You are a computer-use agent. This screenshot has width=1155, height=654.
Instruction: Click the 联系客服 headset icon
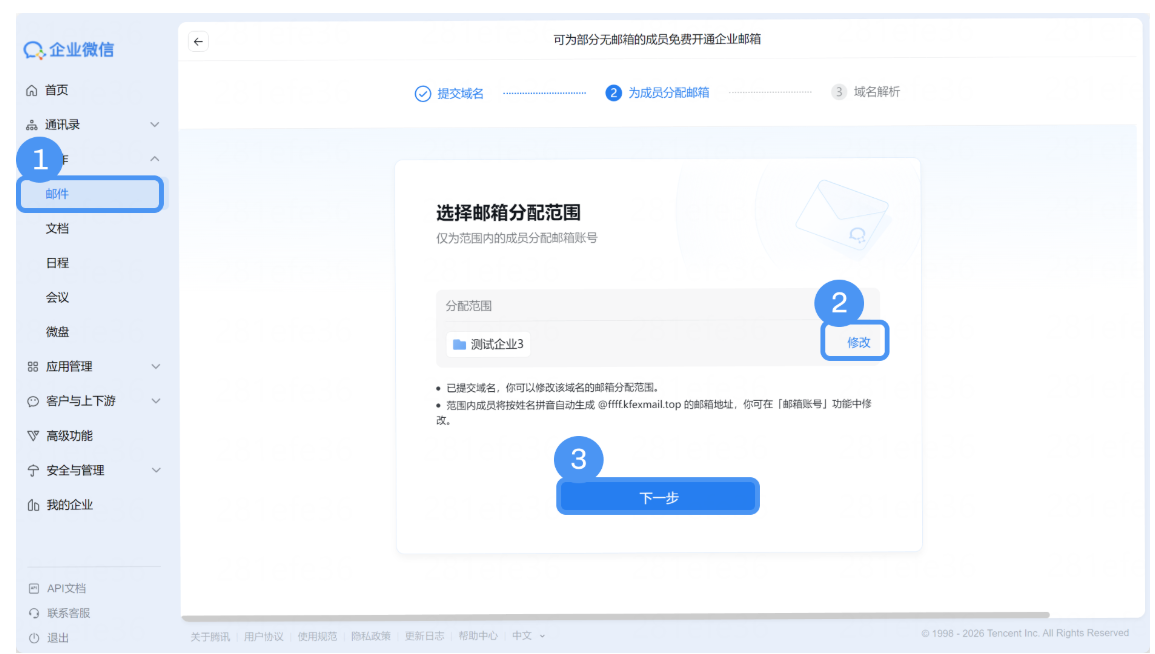34,613
